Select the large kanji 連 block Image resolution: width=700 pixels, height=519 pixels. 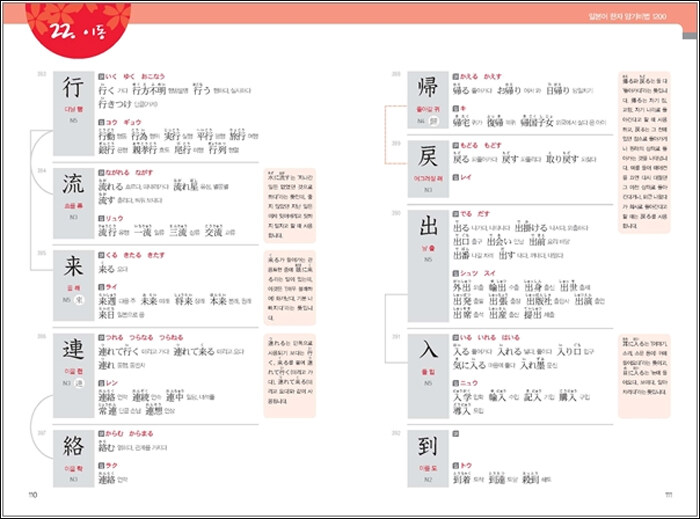pyautogui.click(x=74, y=375)
